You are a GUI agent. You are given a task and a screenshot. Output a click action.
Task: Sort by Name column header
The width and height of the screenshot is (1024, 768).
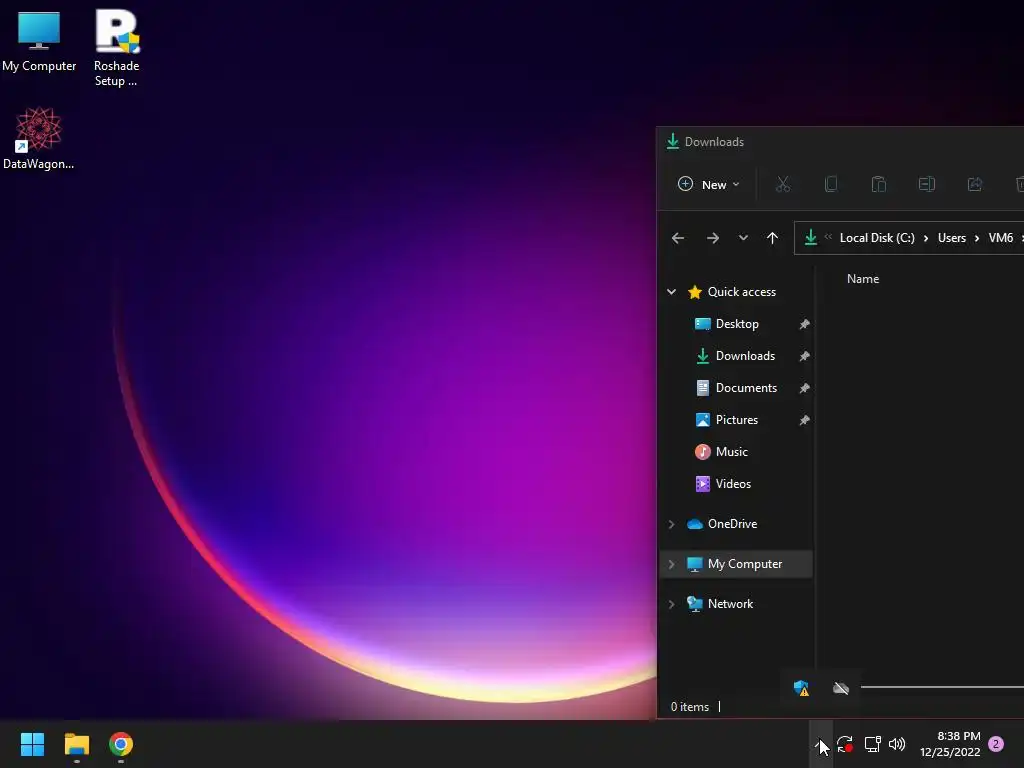pos(863,279)
